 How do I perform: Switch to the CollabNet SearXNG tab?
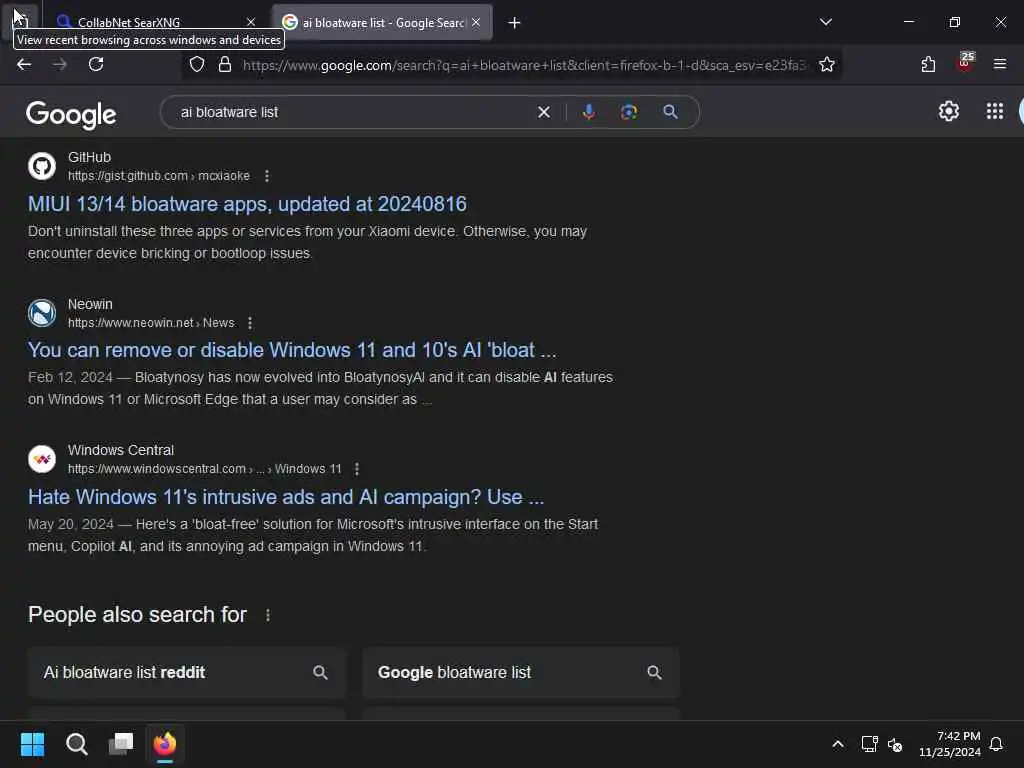click(157, 23)
